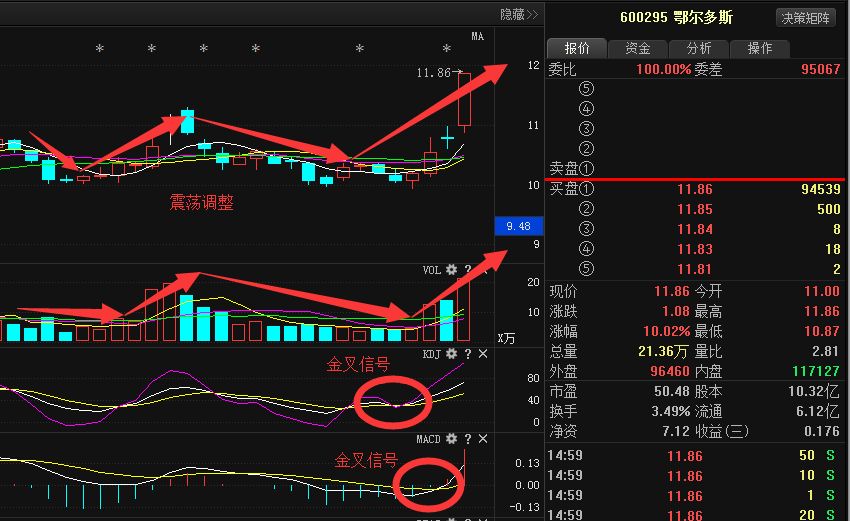Open the 决策矩阵 button
Image resolution: width=850 pixels, height=521 pixels.
coord(806,18)
